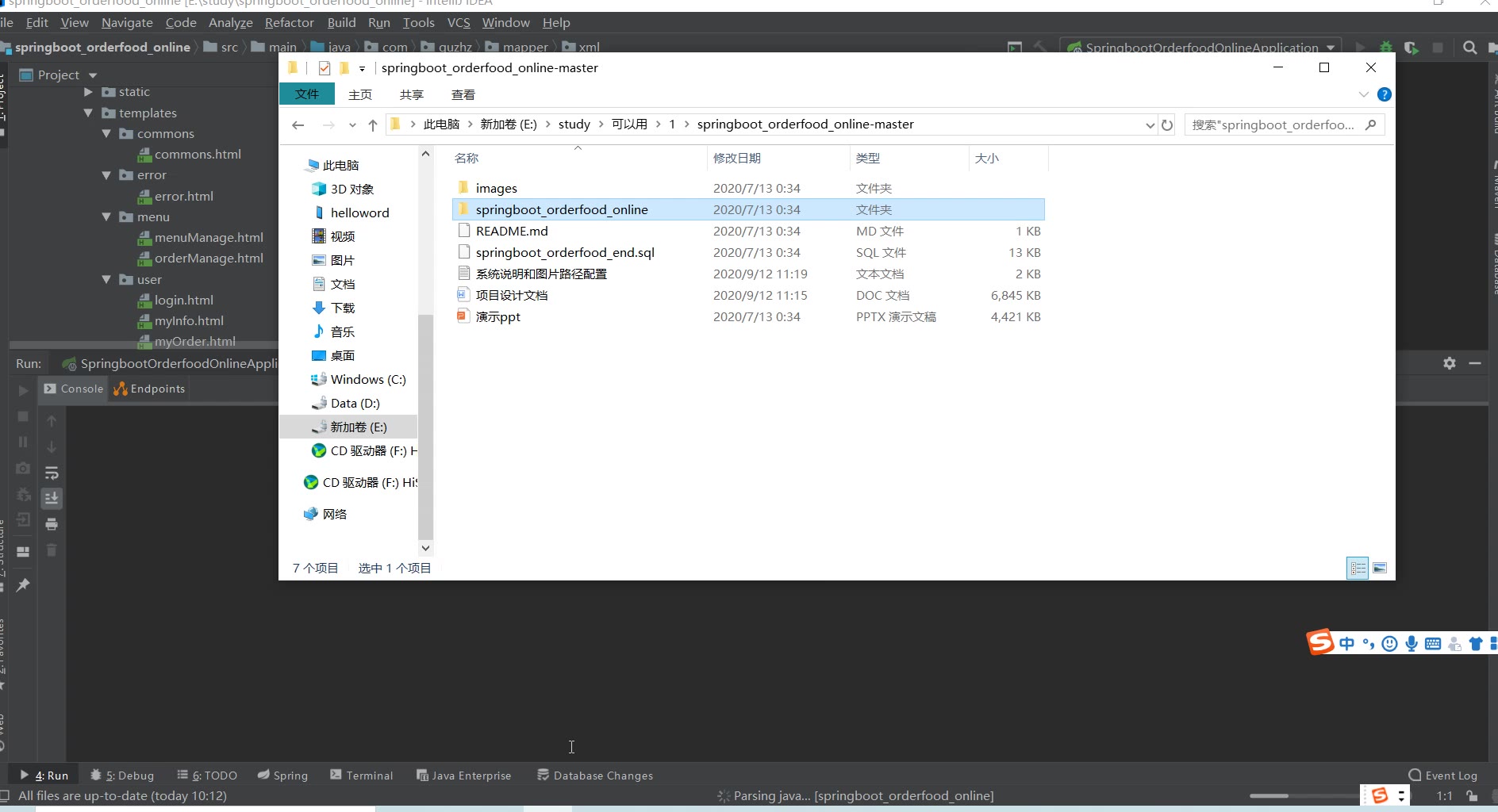Restore layout icon in Run sidebar
This screenshot has width=1498, height=812.
[23, 551]
